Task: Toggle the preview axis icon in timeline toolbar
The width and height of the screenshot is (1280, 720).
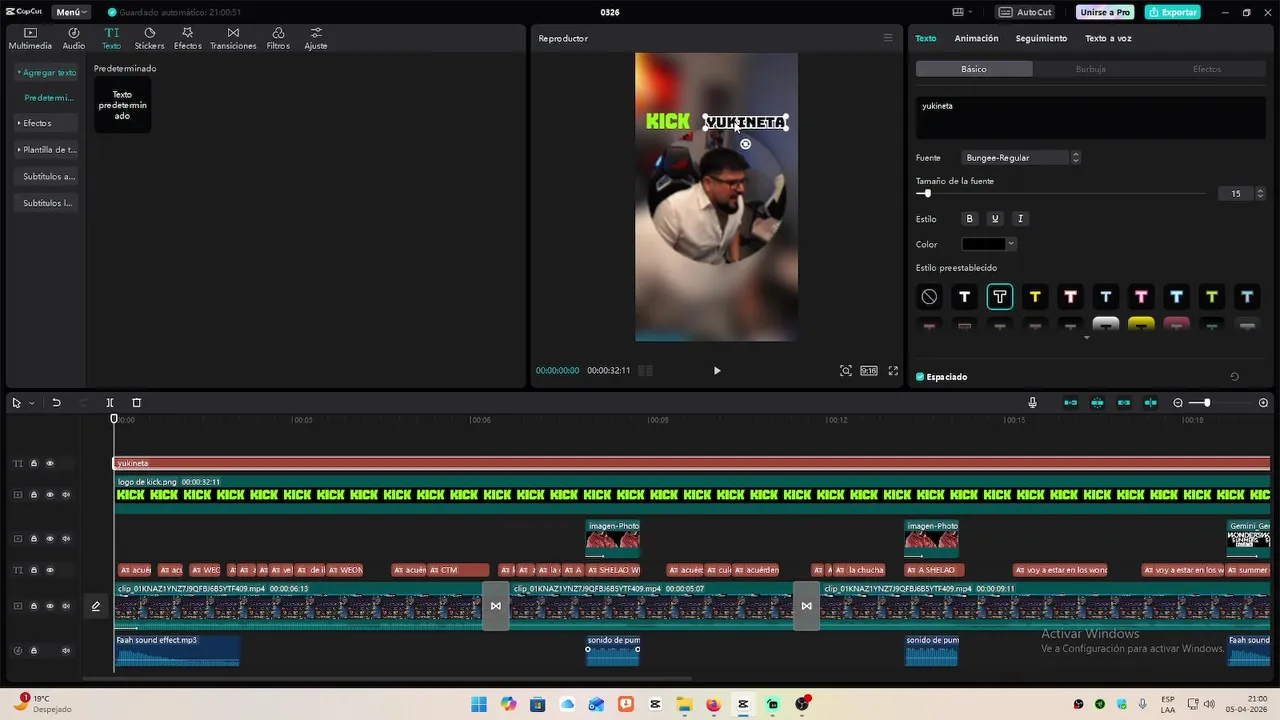Action: click(1151, 403)
